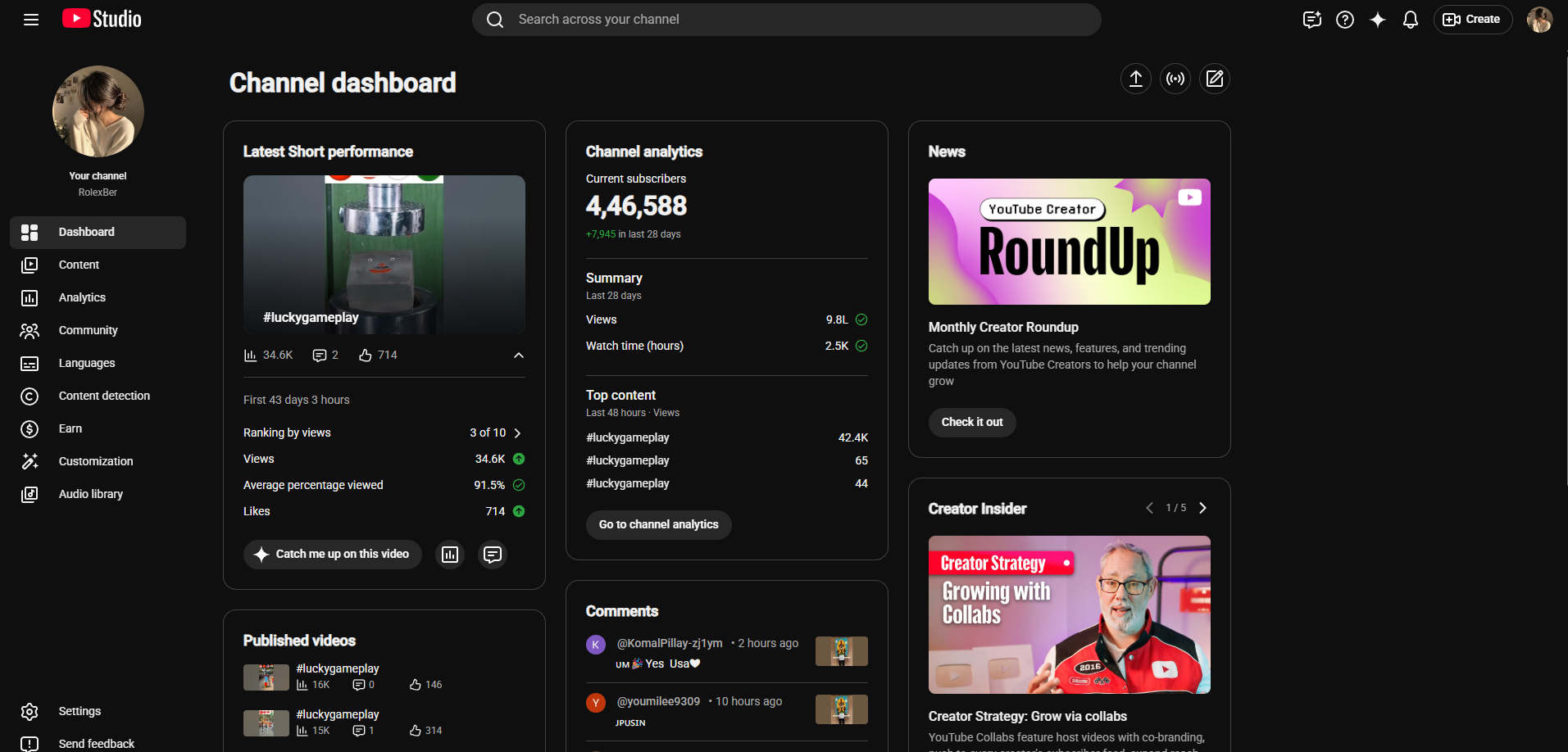Open the account avatar menu
The height and width of the screenshot is (752, 1568).
click(1539, 20)
